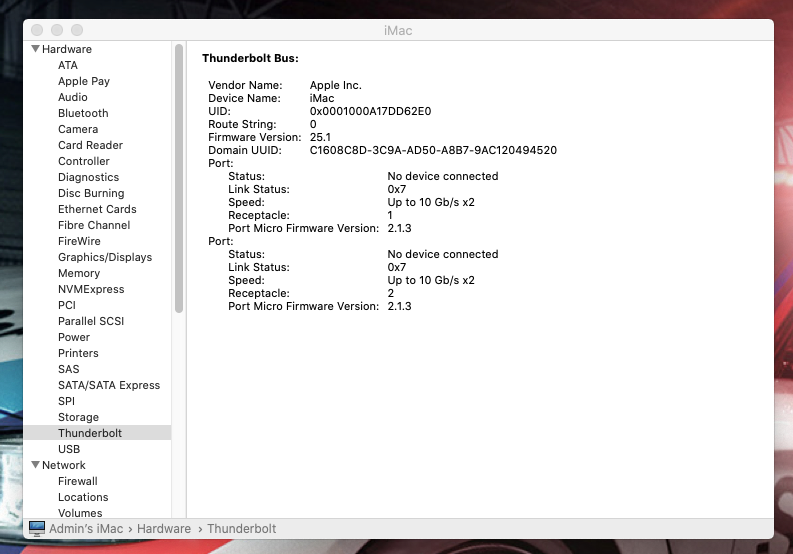The image size is (793, 554).
Task: Select Power in the sidebar
Action: [x=74, y=337]
